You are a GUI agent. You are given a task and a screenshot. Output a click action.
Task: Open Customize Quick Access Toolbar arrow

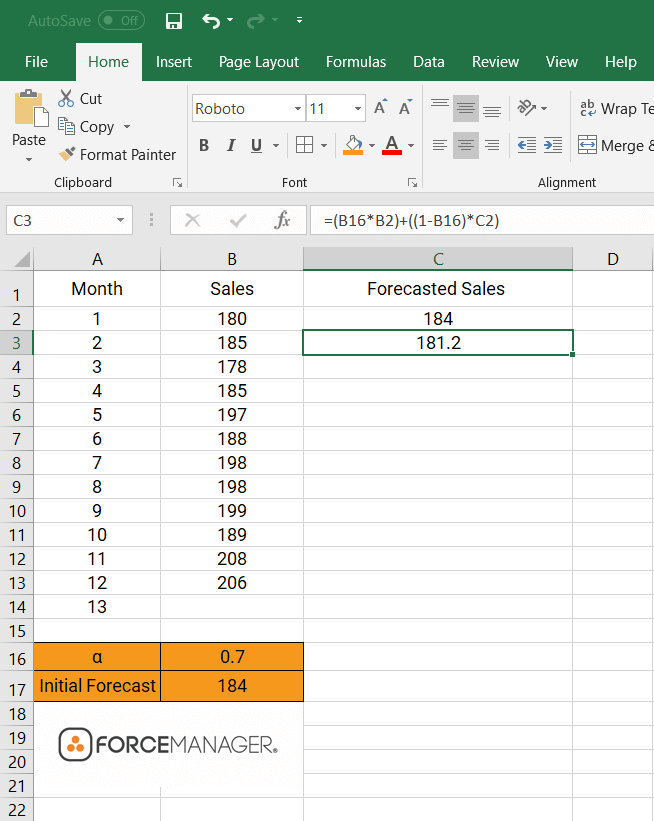point(300,20)
